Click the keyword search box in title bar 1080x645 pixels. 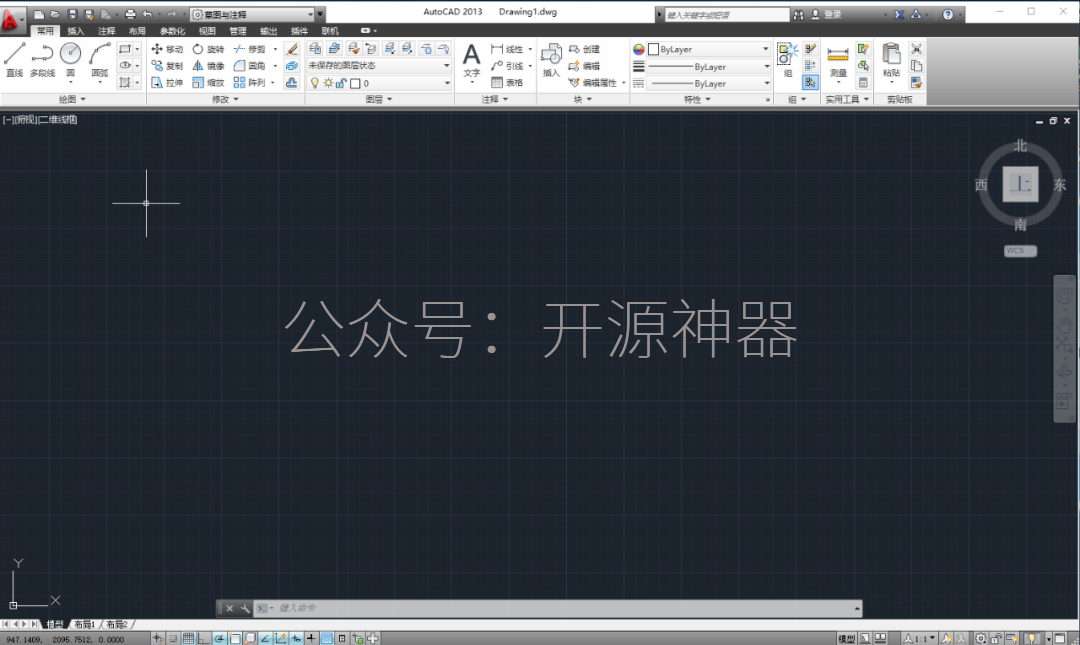[x=727, y=14]
